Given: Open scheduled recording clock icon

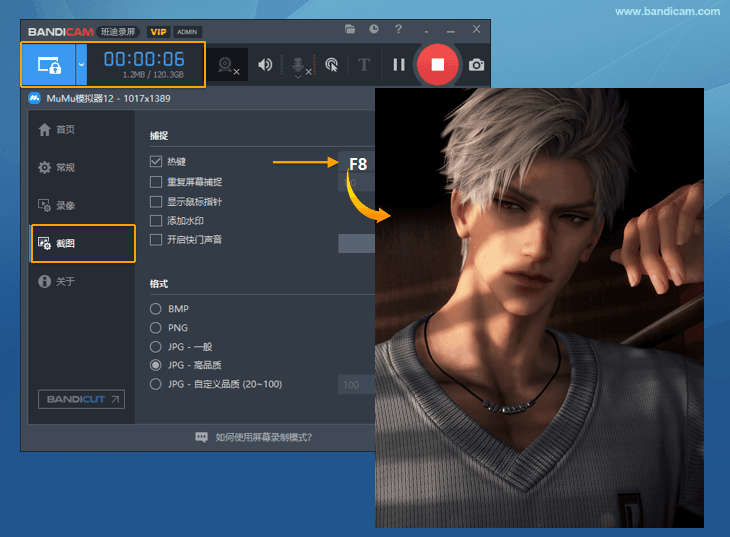Looking at the screenshot, I should (374, 29).
